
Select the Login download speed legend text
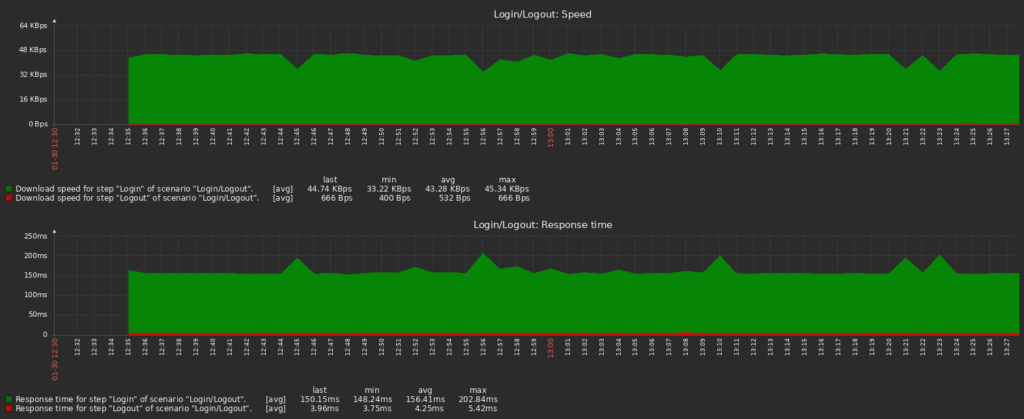point(134,188)
